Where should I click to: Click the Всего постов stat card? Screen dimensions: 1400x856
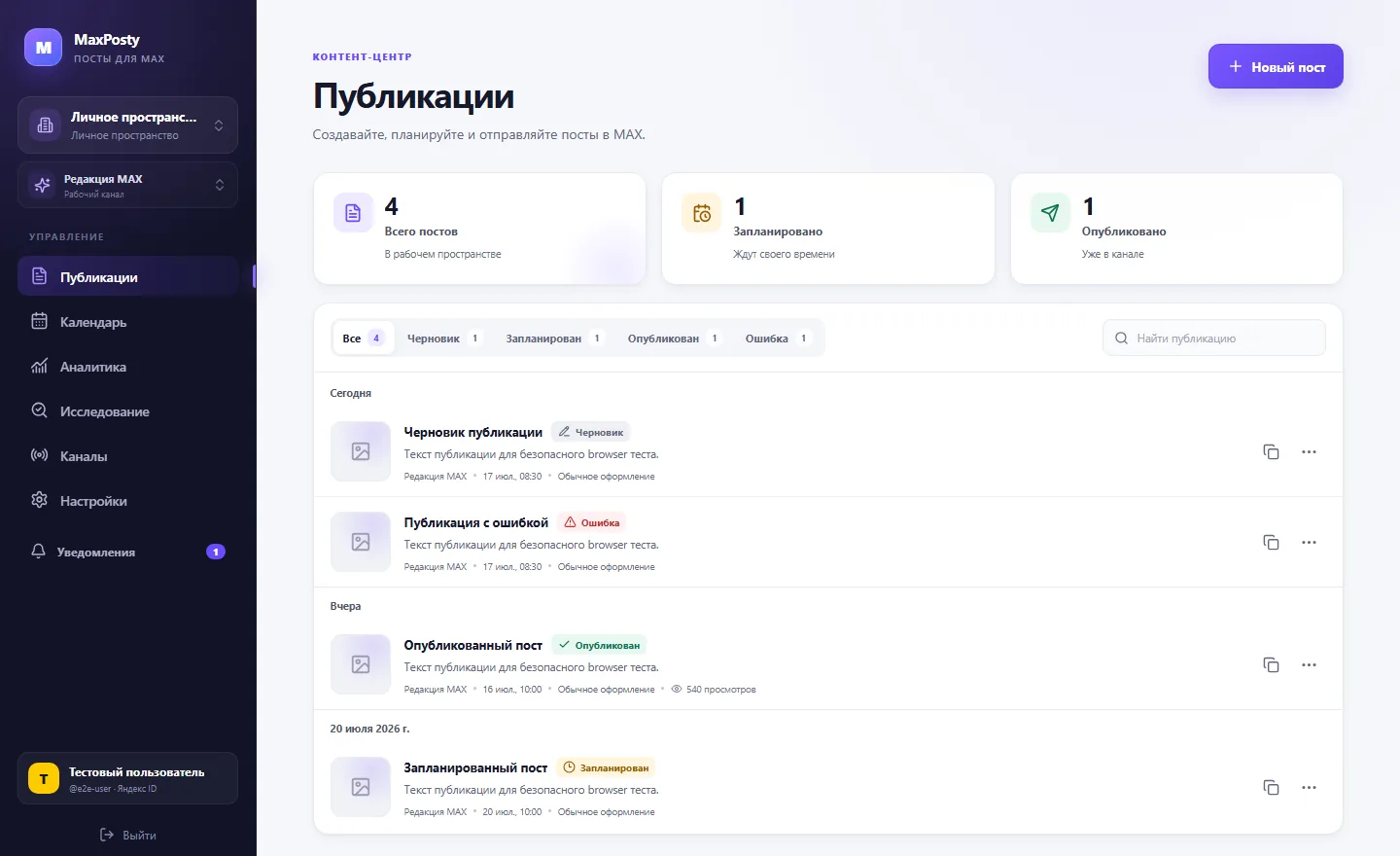(479, 229)
